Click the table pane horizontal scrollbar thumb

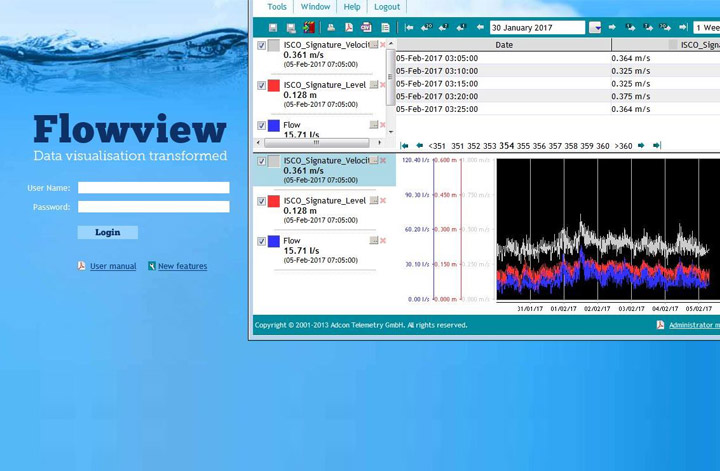pyautogui.click(x=316, y=143)
